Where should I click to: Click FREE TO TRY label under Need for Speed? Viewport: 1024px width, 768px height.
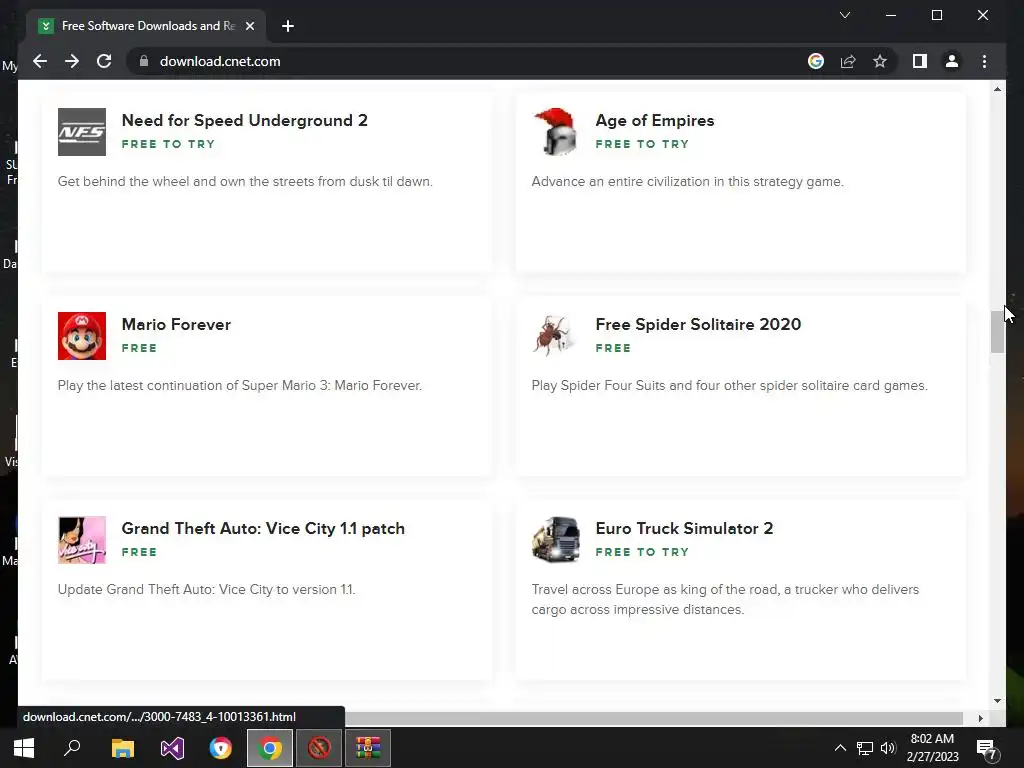pos(168,144)
